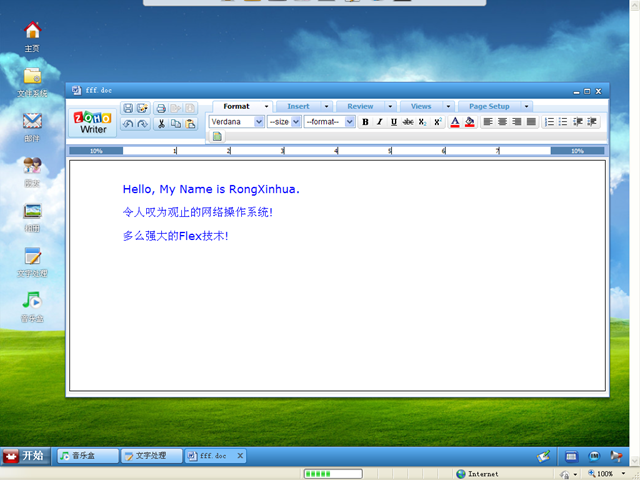Open the 文字处理 word processor desktop icon
The image size is (640, 480).
[32, 262]
